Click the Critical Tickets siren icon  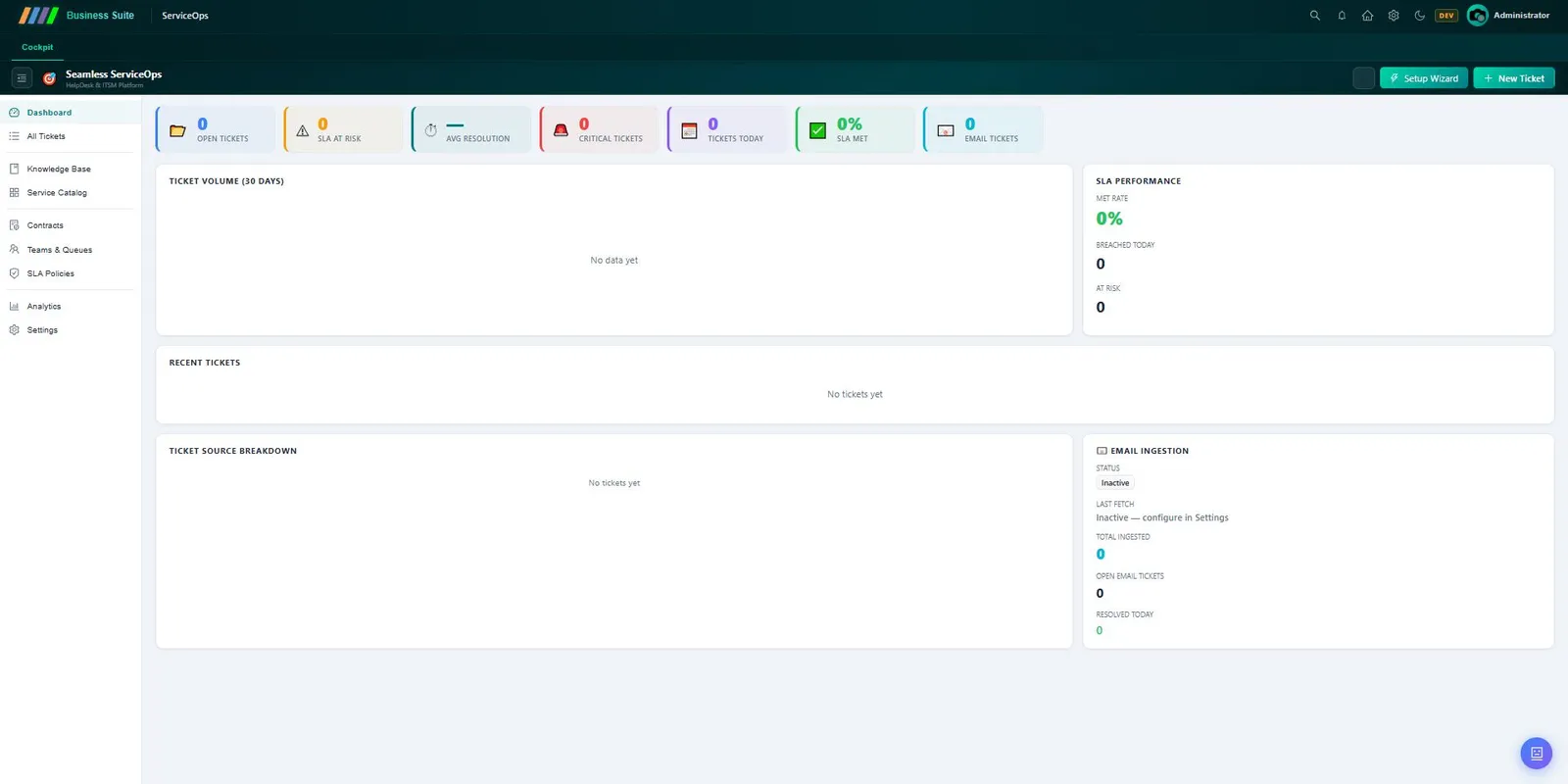[561, 130]
